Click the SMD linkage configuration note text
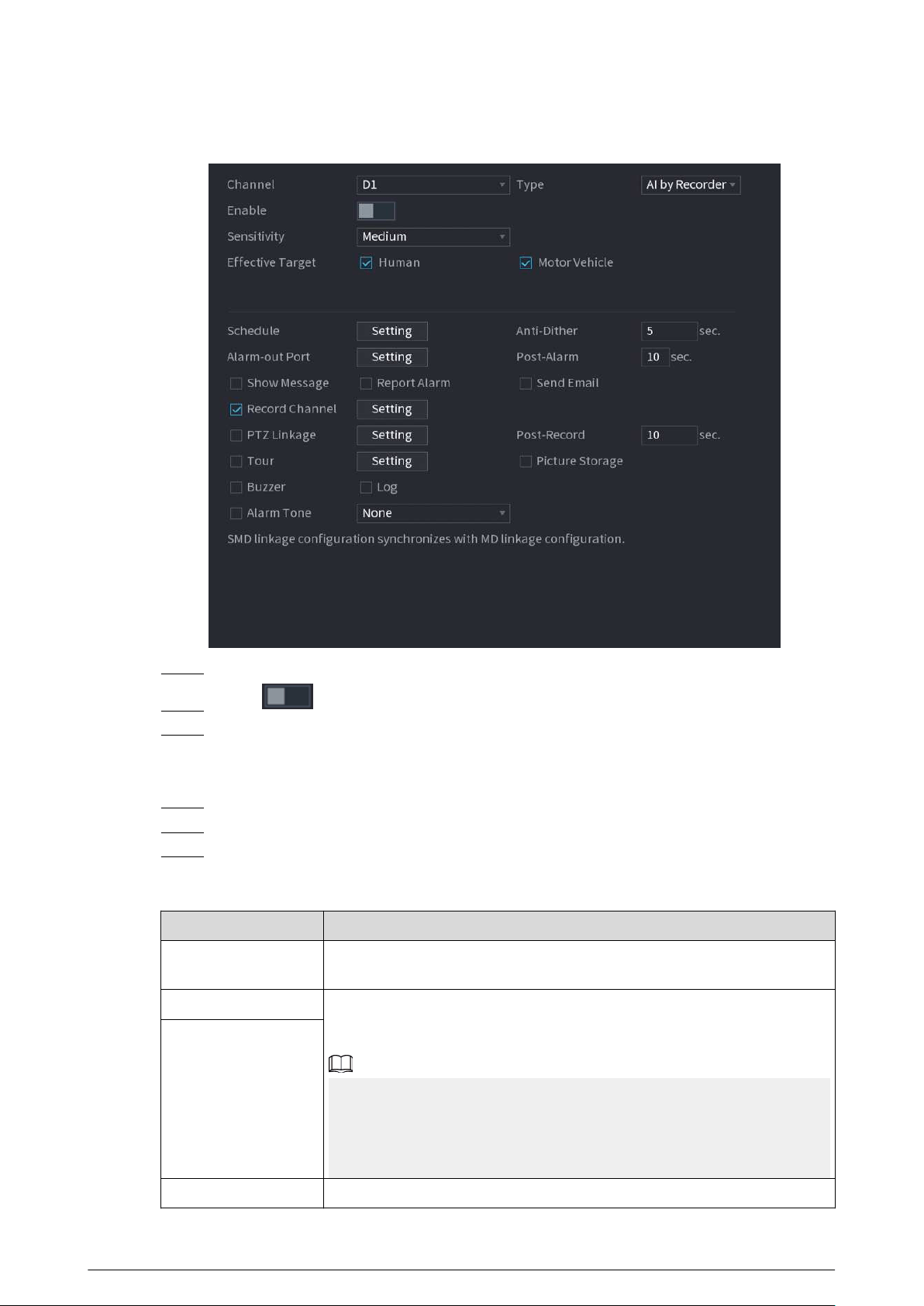Image resolution: width=924 pixels, height=1306 pixels. (x=426, y=539)
